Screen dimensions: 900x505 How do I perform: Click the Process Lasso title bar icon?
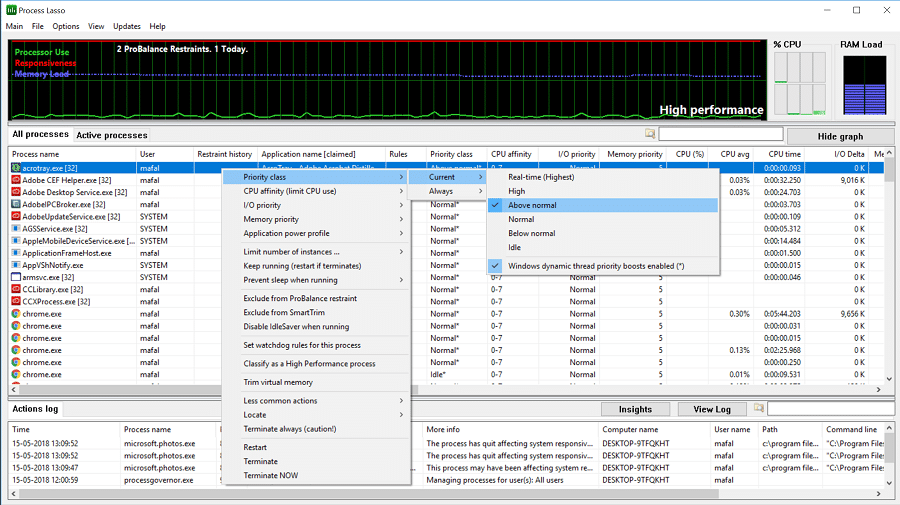point(11,10)
